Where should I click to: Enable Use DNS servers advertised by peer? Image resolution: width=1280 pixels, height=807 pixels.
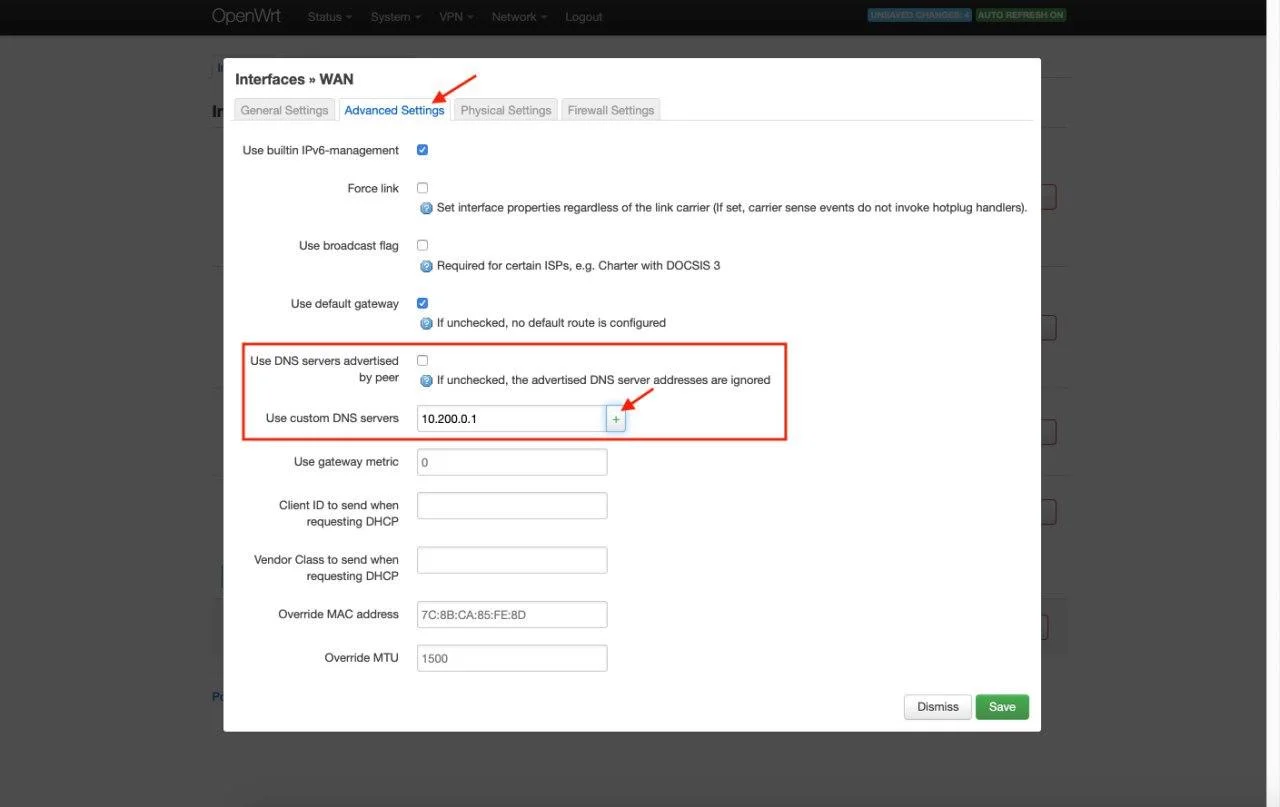point(422,361)
